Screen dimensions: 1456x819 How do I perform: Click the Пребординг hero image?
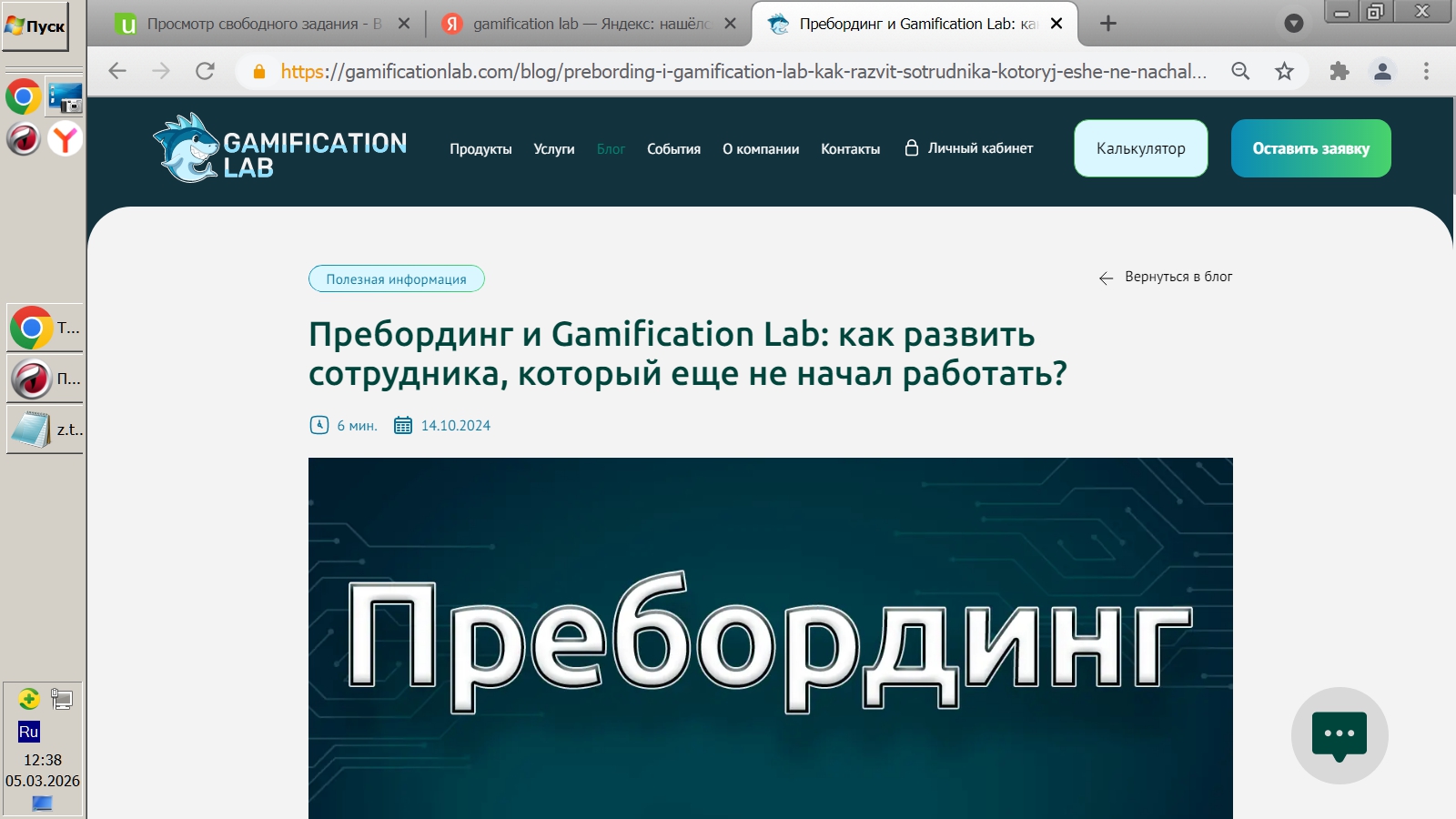coord(770,638)
